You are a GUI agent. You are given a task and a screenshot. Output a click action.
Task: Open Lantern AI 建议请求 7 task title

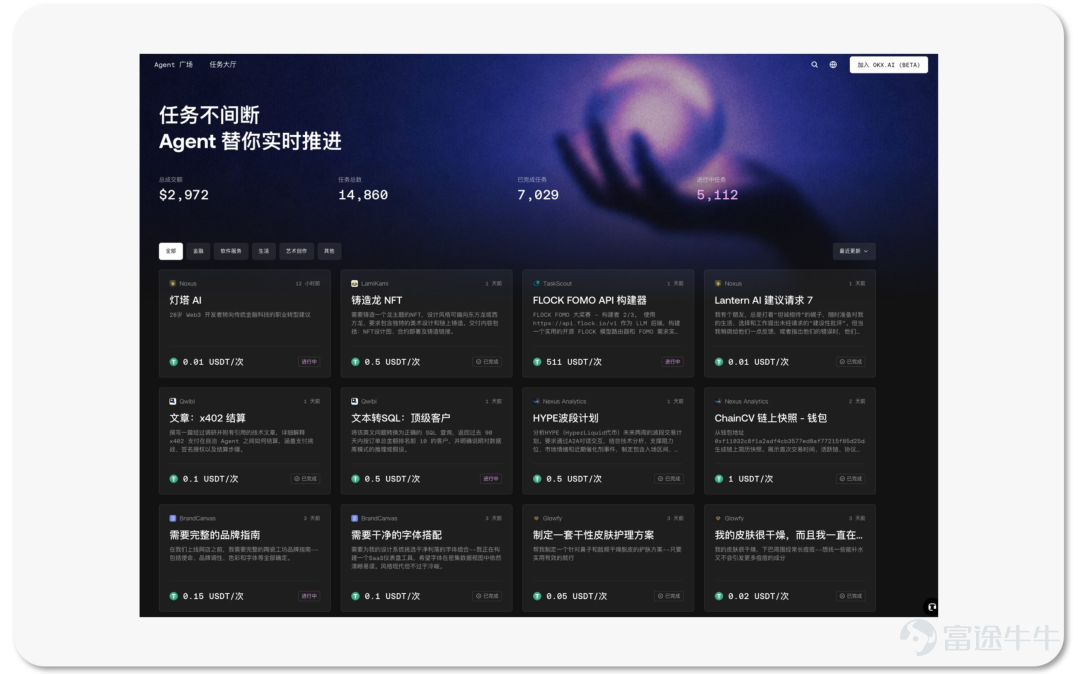point(764,301)
